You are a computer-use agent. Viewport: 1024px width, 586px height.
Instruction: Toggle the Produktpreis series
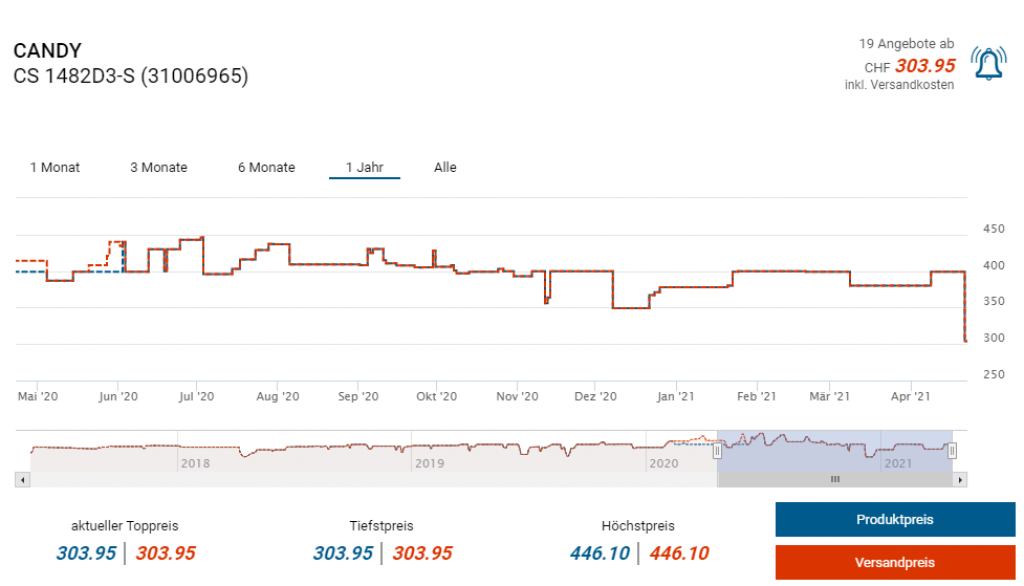coord(895,520)
